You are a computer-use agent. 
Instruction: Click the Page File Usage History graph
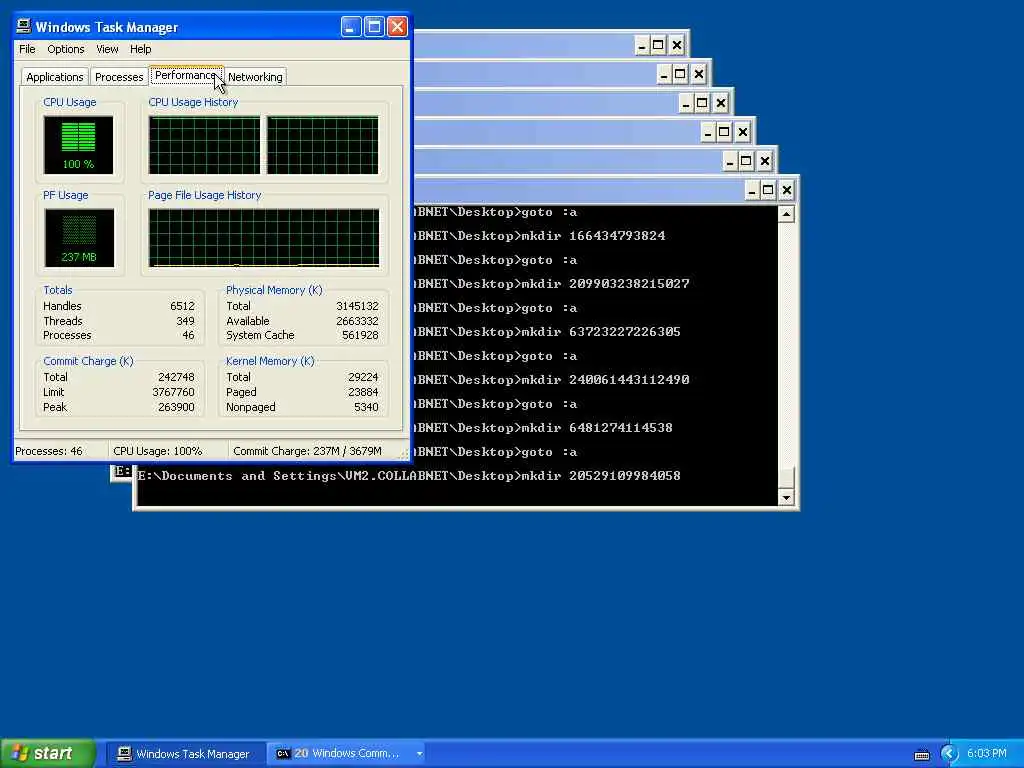pyautogui.click(x=264, y=238)
